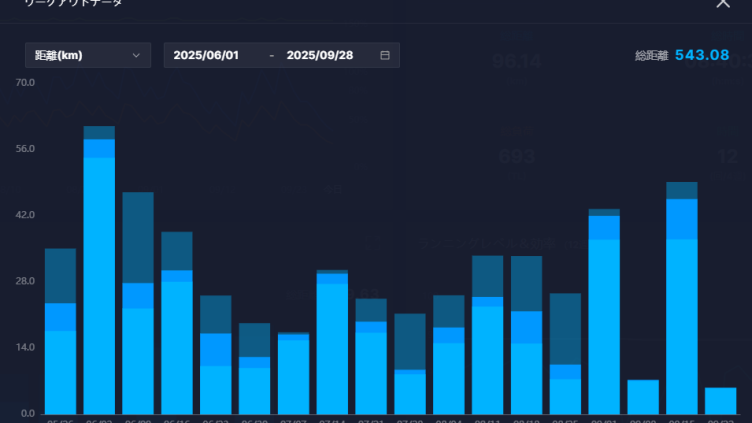Click the middle segment of 08/18 bar

point(527,327)
